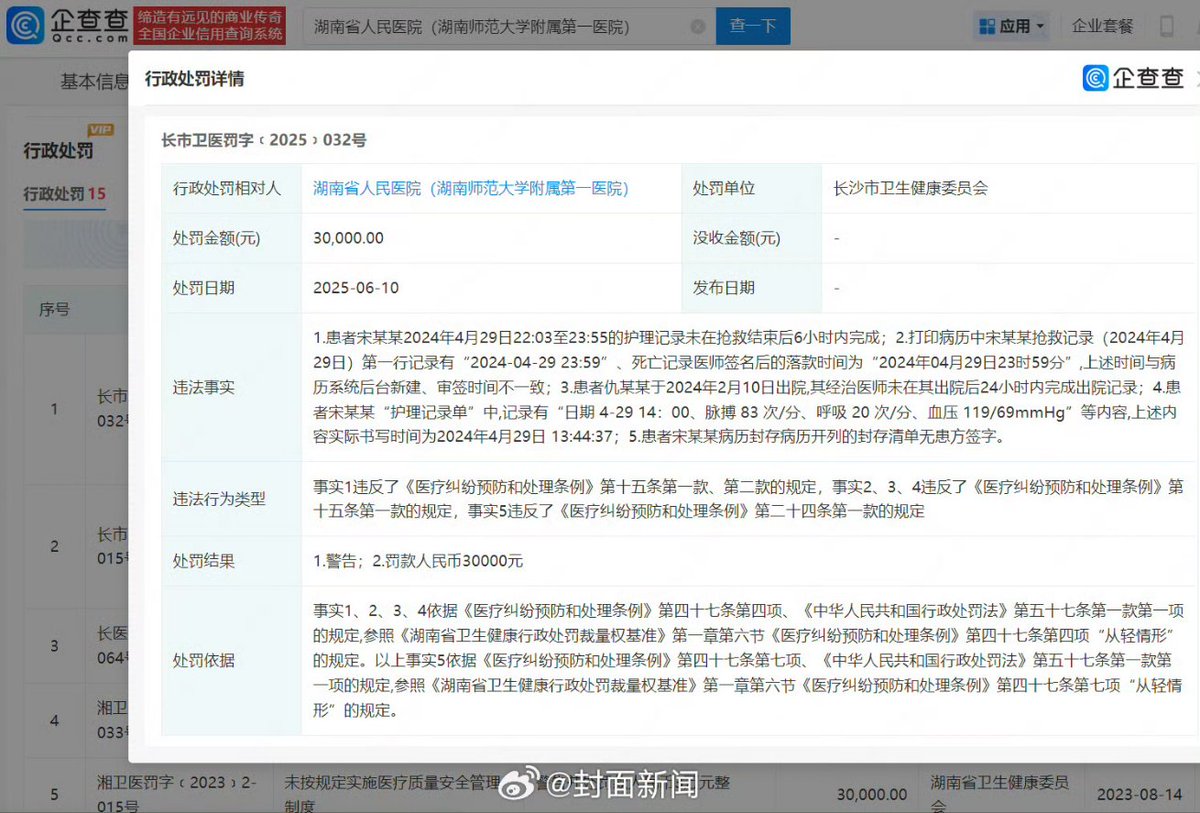This screenshot has width=1200, height=813.
Task: Click the paragraph starting 事实1违反了
Action: tap(748, 498)
